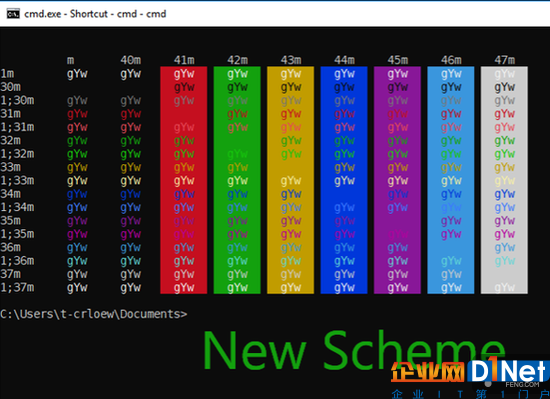Image resolution: width=550 pixels, height=399 pixels.
Task: Click the green 42m color column
Action: [237, 180]
